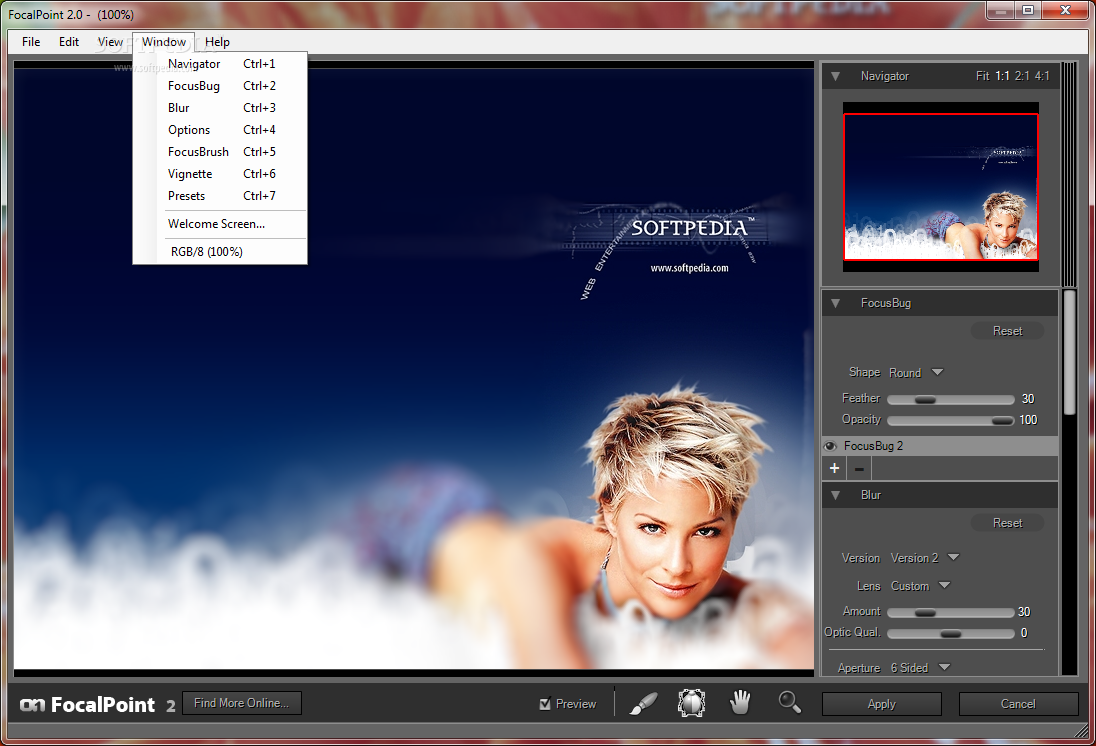
Task: Click the Navigator preview thumbnail
Action: [941, 187]
